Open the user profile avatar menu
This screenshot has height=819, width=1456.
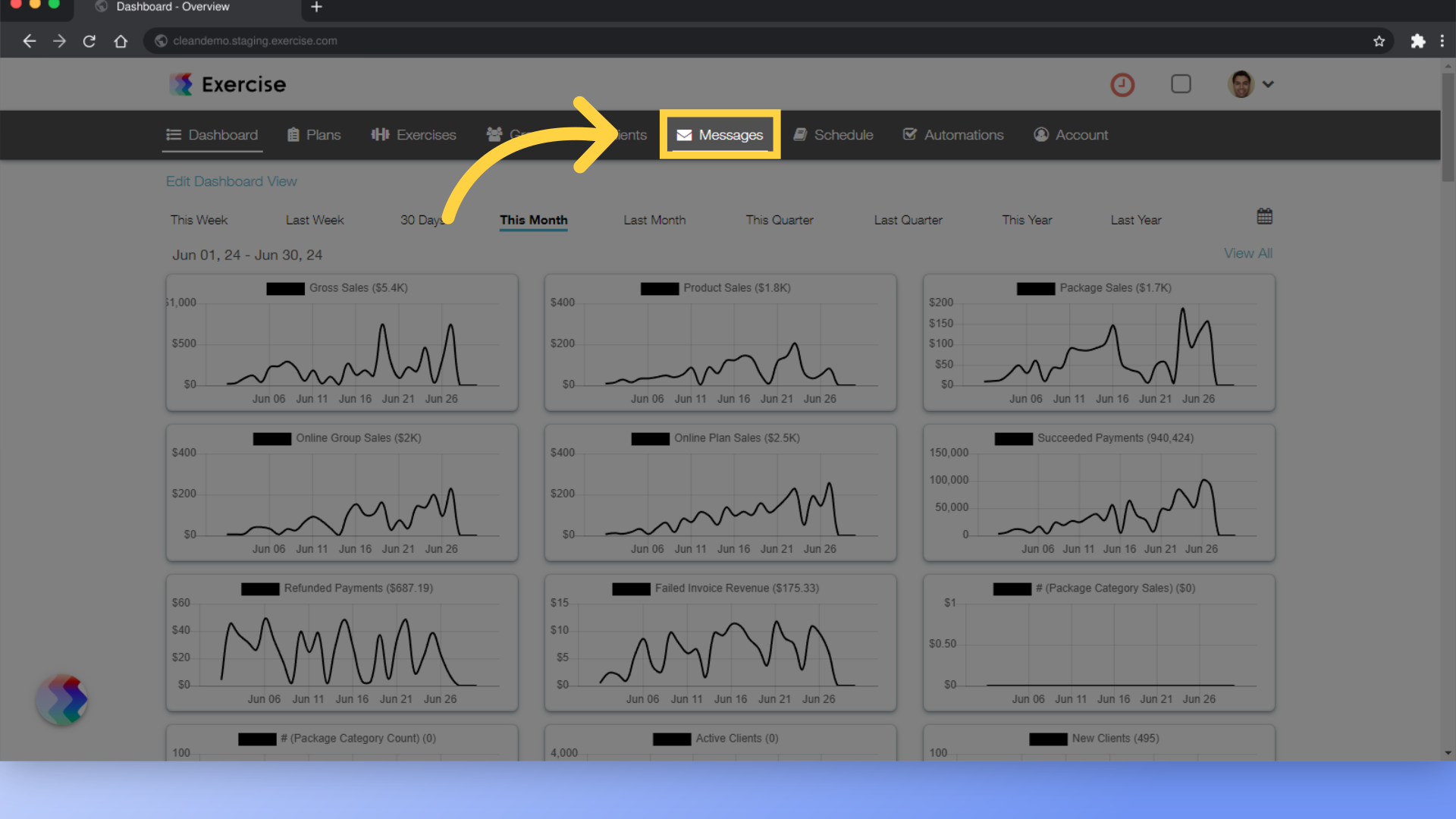point(1250,84)
